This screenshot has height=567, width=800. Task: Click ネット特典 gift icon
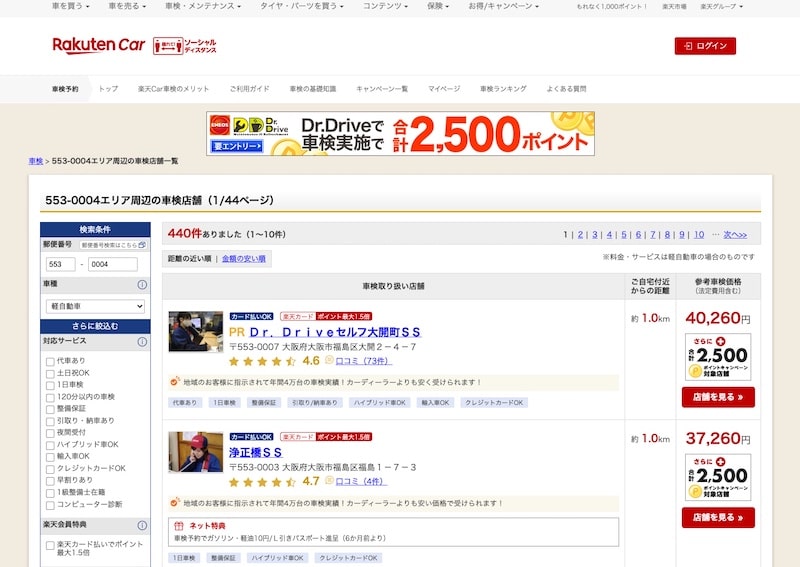(179, 526)
